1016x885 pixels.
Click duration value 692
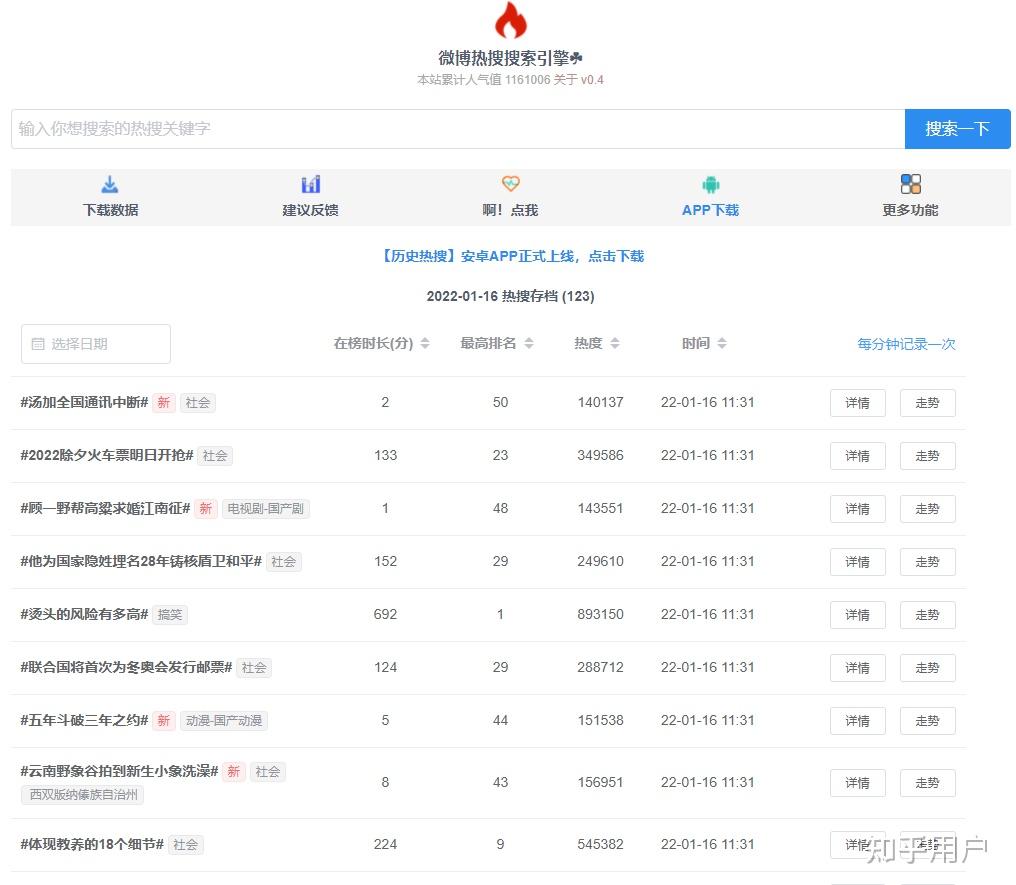tap(386, 614)
